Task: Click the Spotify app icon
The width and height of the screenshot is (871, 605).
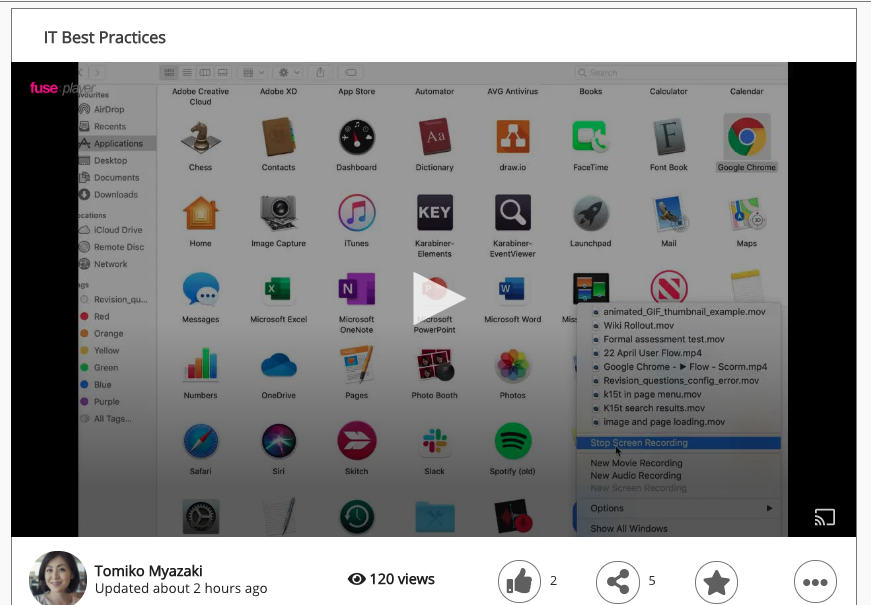Action: pyautogui.click(x=512, y=442)
